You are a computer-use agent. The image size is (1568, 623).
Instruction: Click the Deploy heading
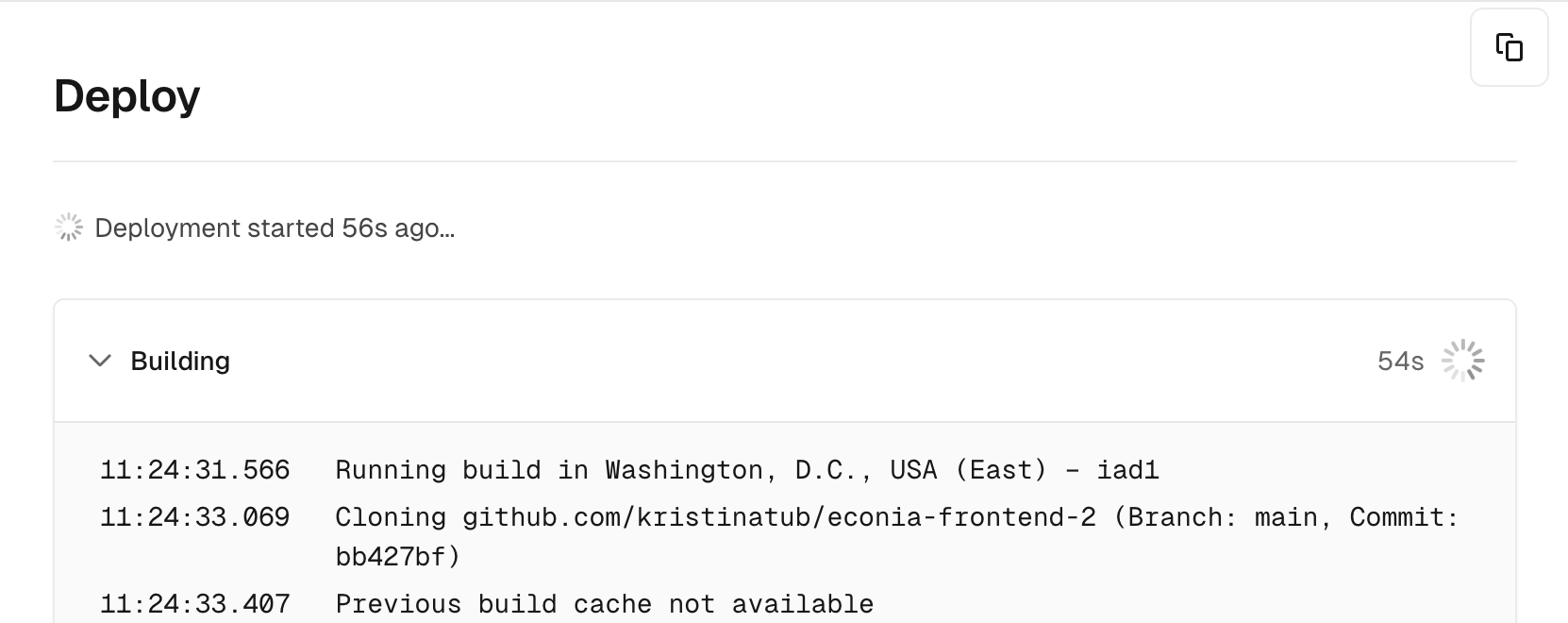click(127, 96)
